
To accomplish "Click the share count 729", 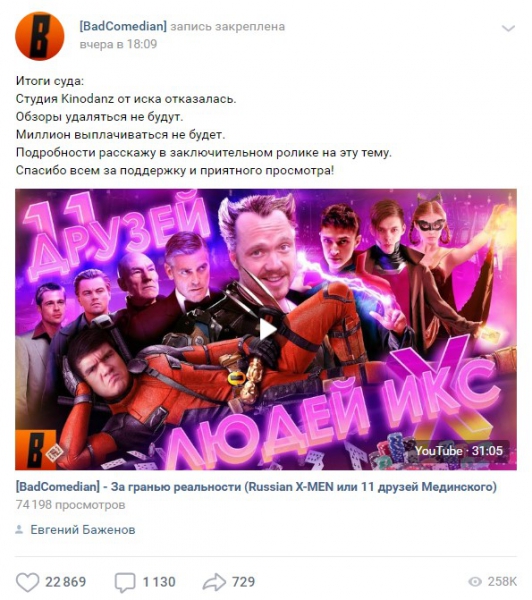I will click(x=243, y=582).
